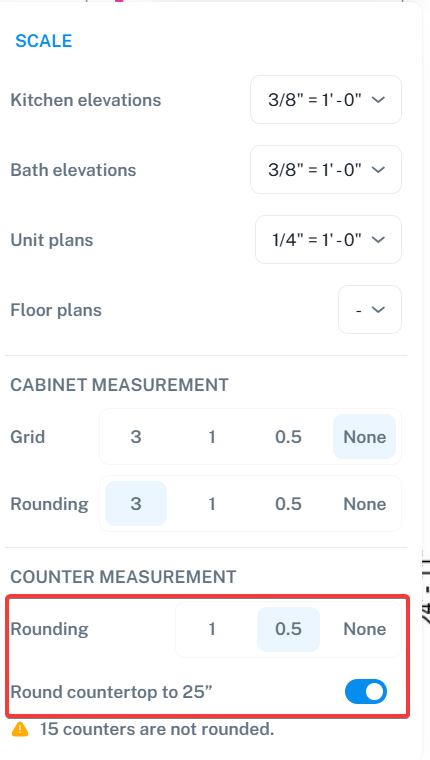Expand the Unit plans scale dropdown

pos(328,240)
